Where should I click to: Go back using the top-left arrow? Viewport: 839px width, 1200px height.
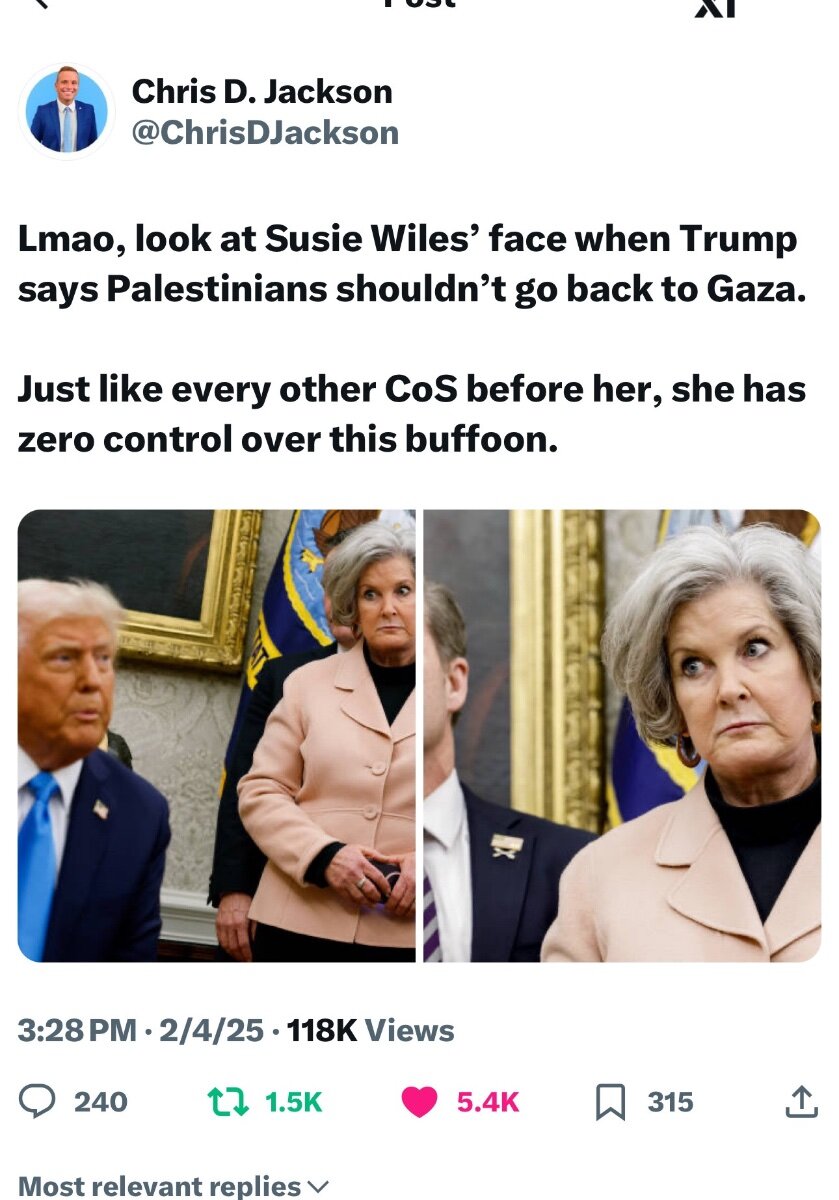coord(40,4)
